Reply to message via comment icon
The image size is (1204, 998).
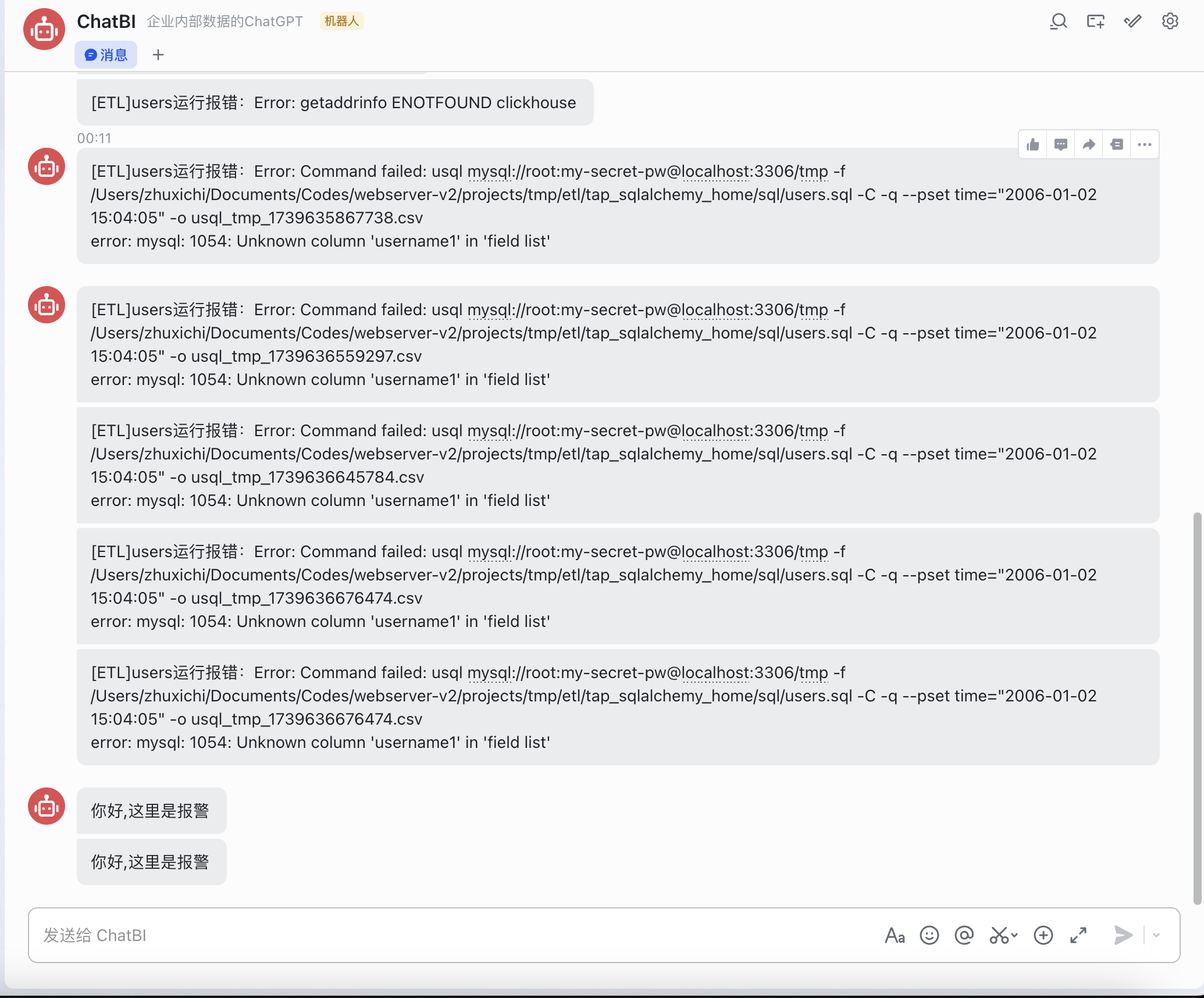click(x=1061, y=145)
